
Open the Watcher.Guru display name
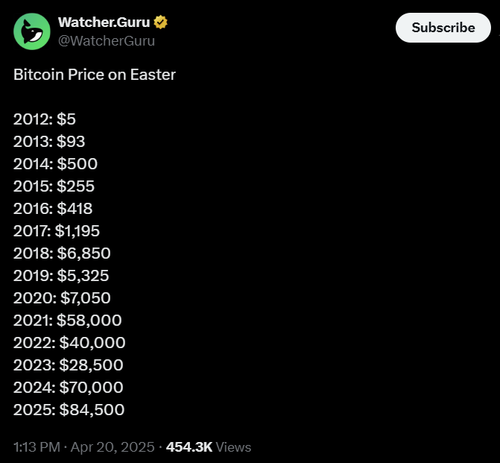[x=104, y=22]
